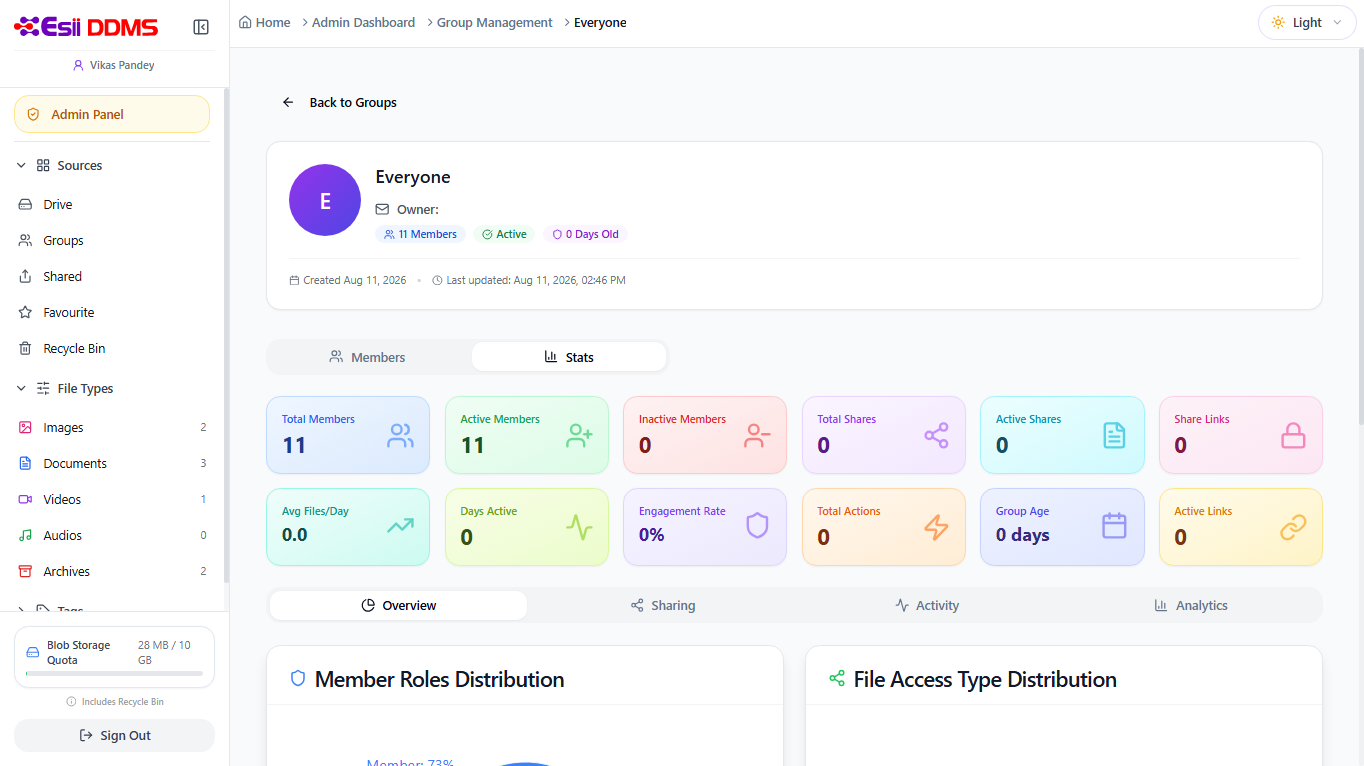Image resolution: width=1364 pixels, height=766 pixels.
Task: Click the Archives box icon
Action: tap(26, 571)
